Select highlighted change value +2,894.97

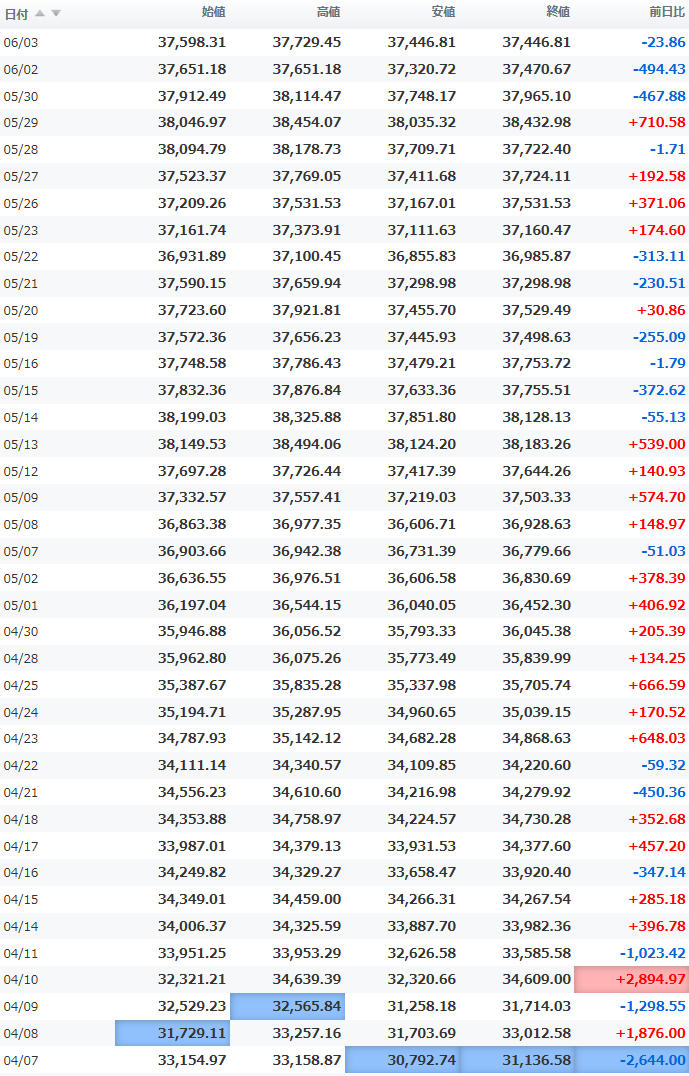[x=631, y=979]
